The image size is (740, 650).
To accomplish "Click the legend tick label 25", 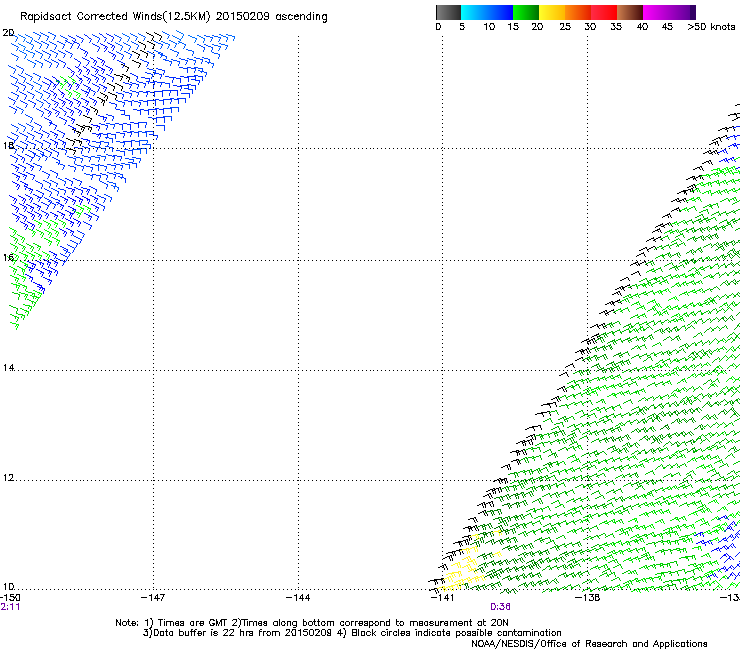I will point(565,27).
